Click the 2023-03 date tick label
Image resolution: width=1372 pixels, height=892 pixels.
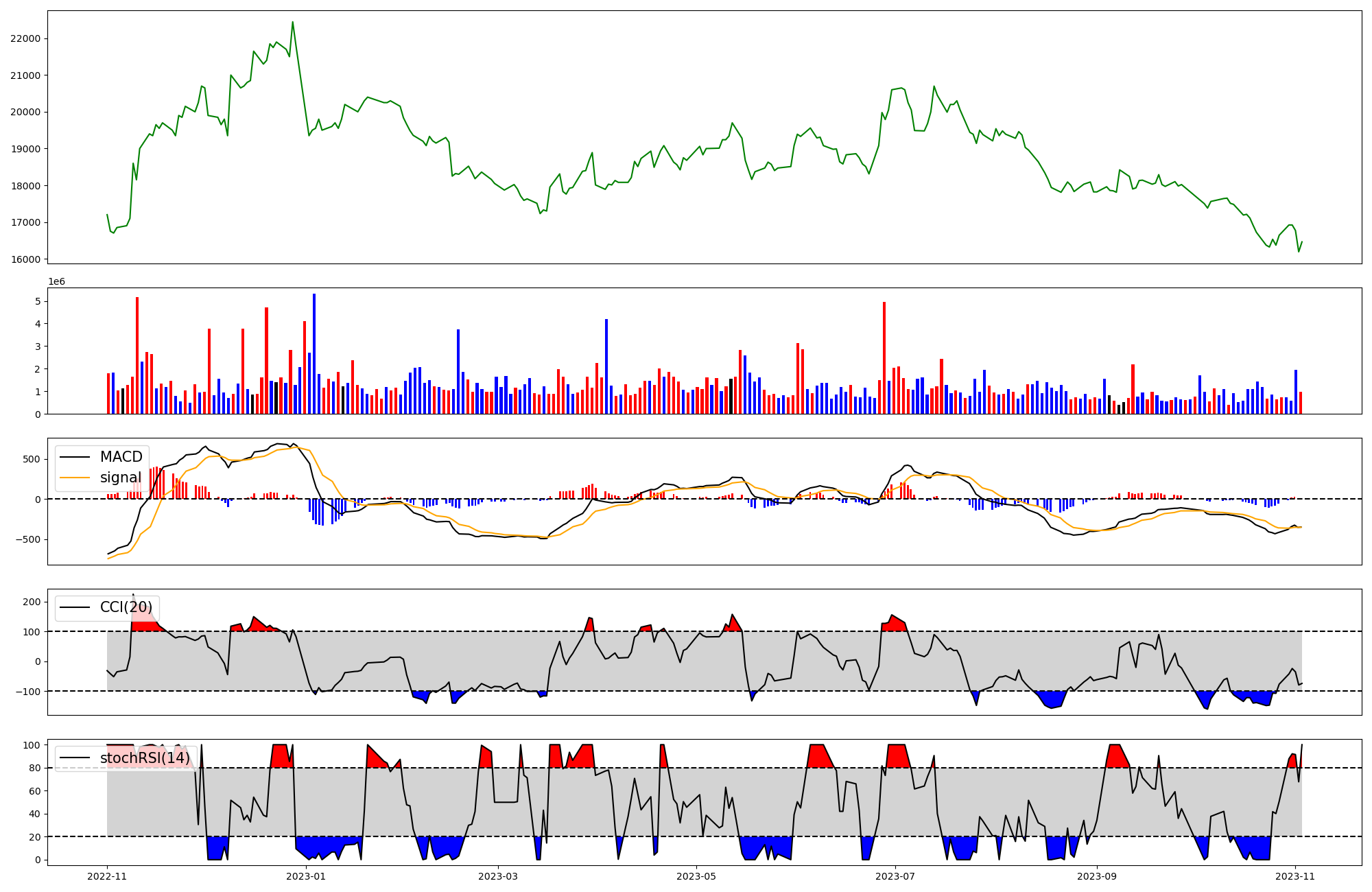point(498,876)
